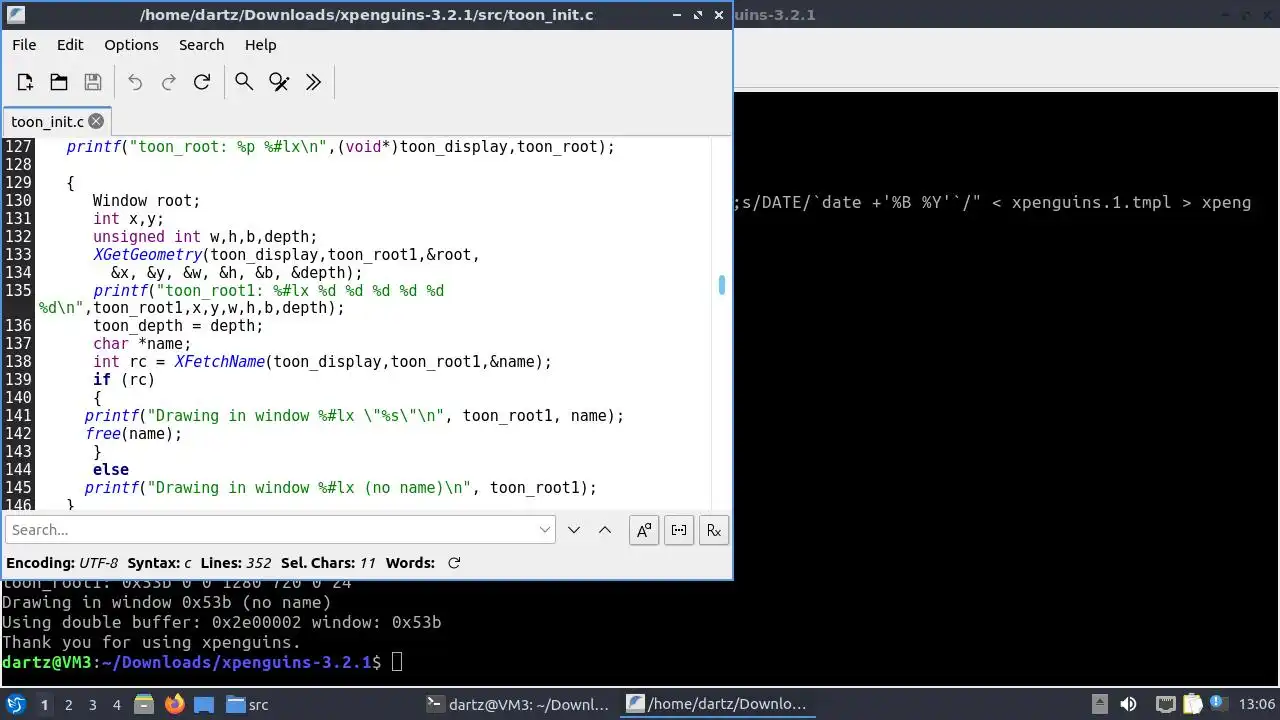Close the toon_init.c tab
This screenshot has width=1280, height=720.
[96, 121]
